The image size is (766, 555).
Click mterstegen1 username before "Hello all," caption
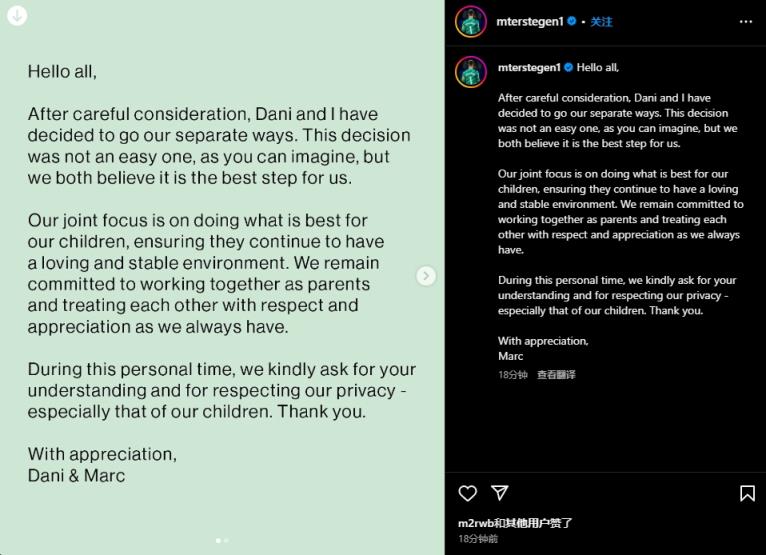[529, 68]
